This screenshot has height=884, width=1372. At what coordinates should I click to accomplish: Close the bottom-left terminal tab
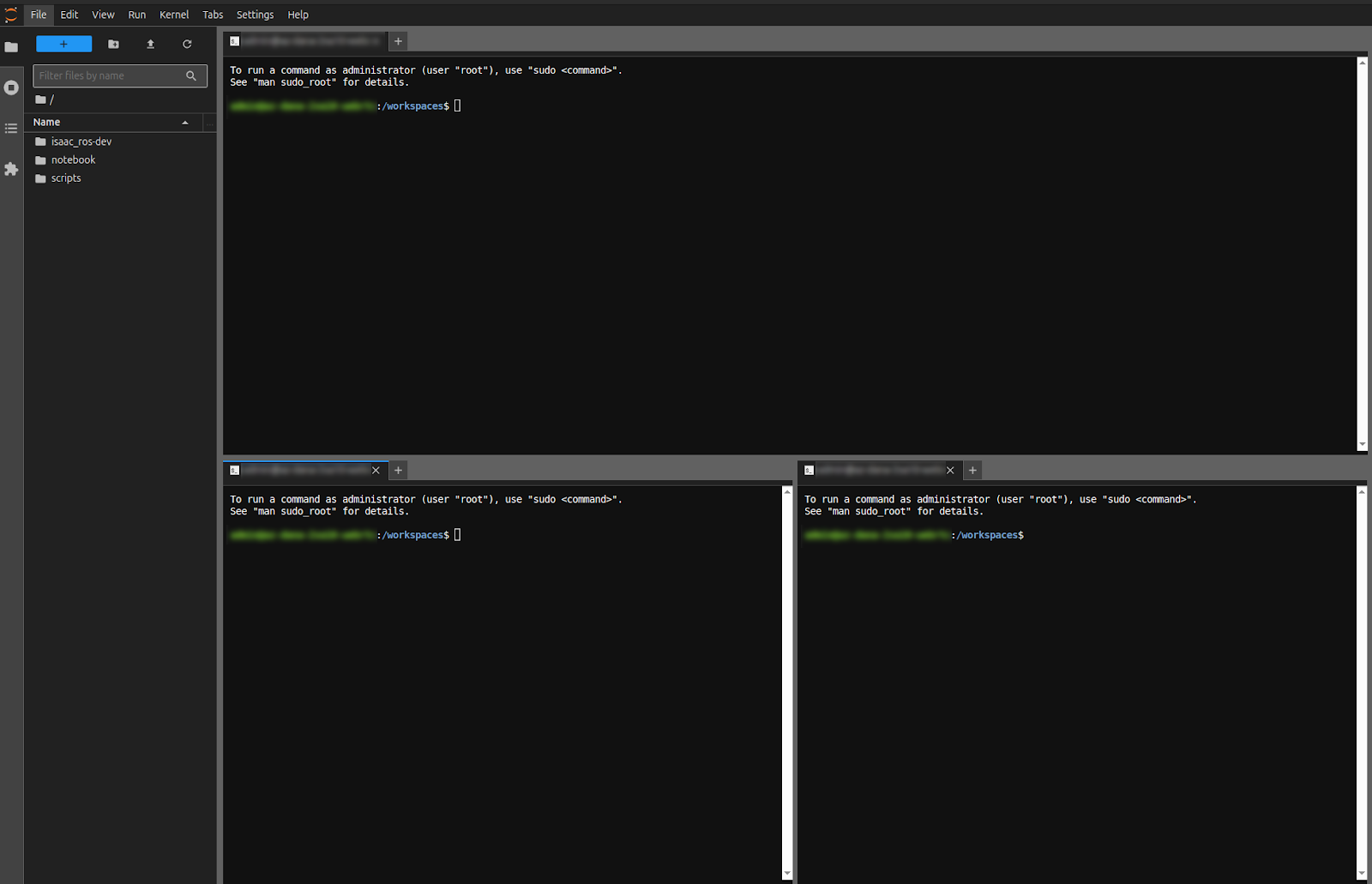[x=376, y=470]
